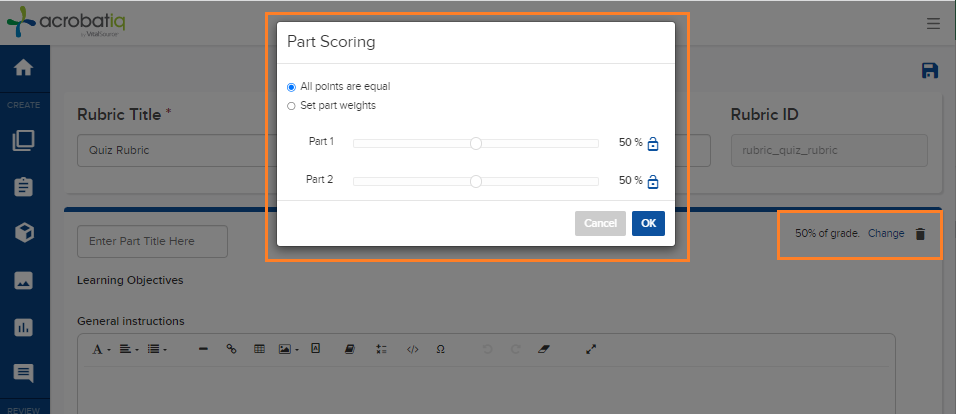Open the hamburger menu at top right

point(933,24)
